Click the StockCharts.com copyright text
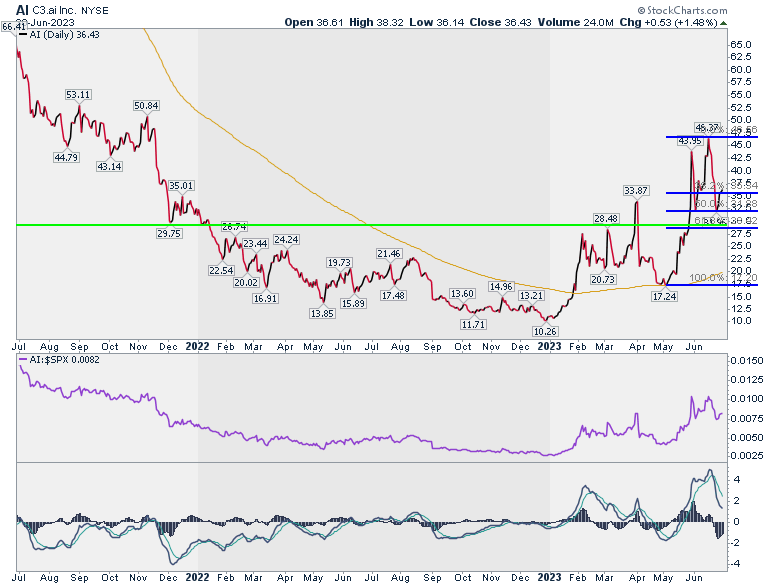 point(683,10)
